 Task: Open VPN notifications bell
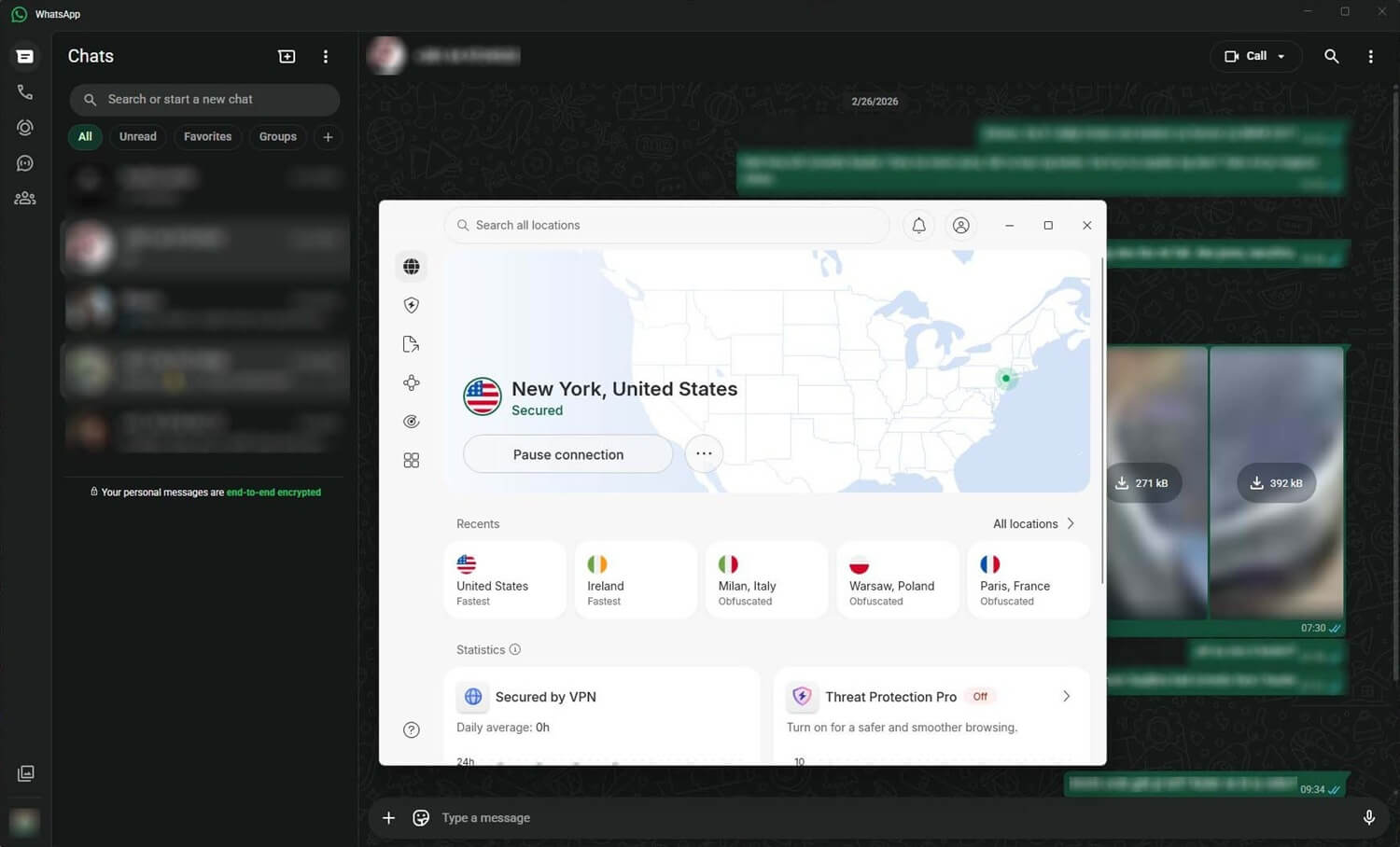coord(919,226)
